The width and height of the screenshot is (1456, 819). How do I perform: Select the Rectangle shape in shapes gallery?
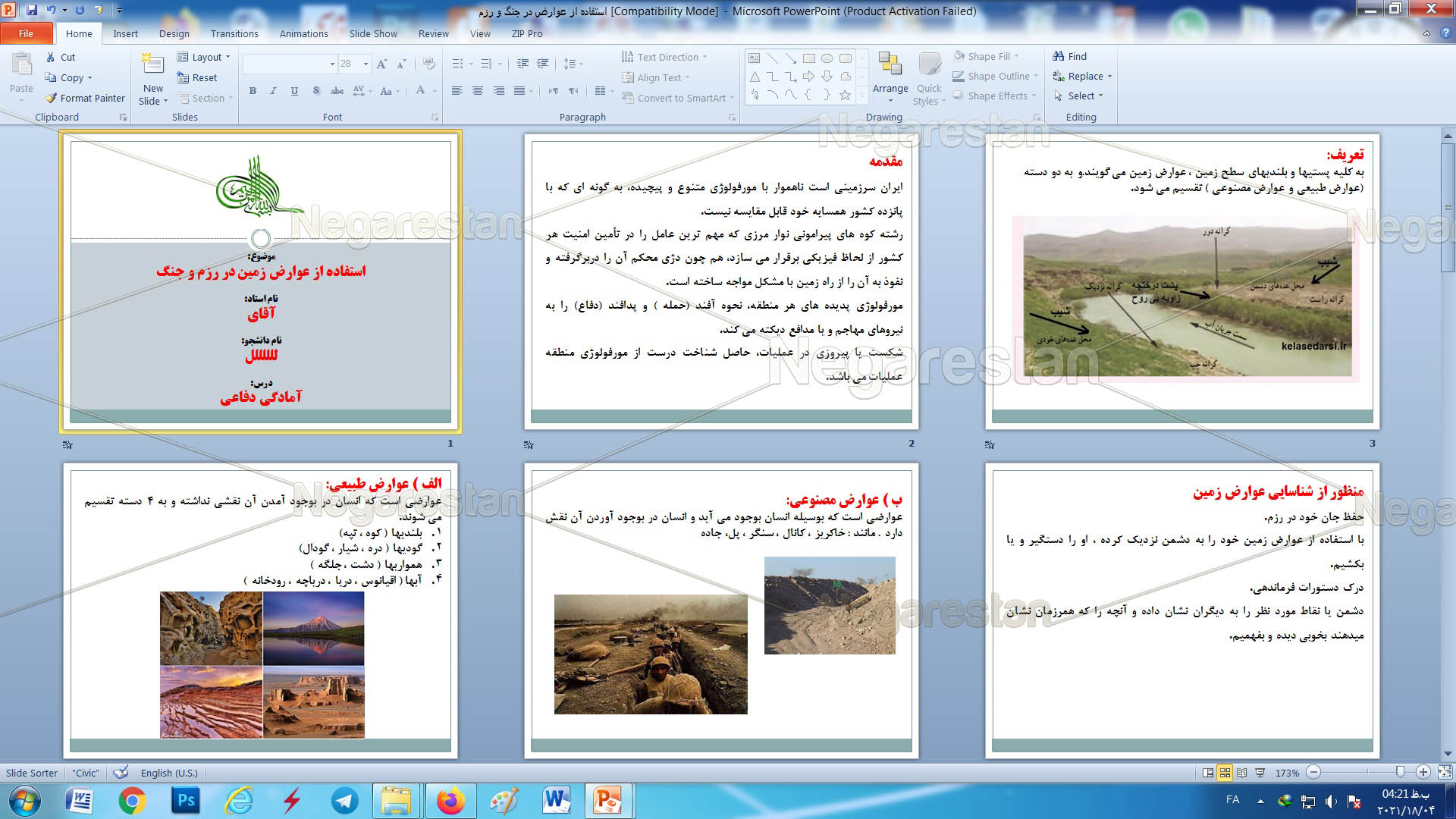click(x=808, y=58)
